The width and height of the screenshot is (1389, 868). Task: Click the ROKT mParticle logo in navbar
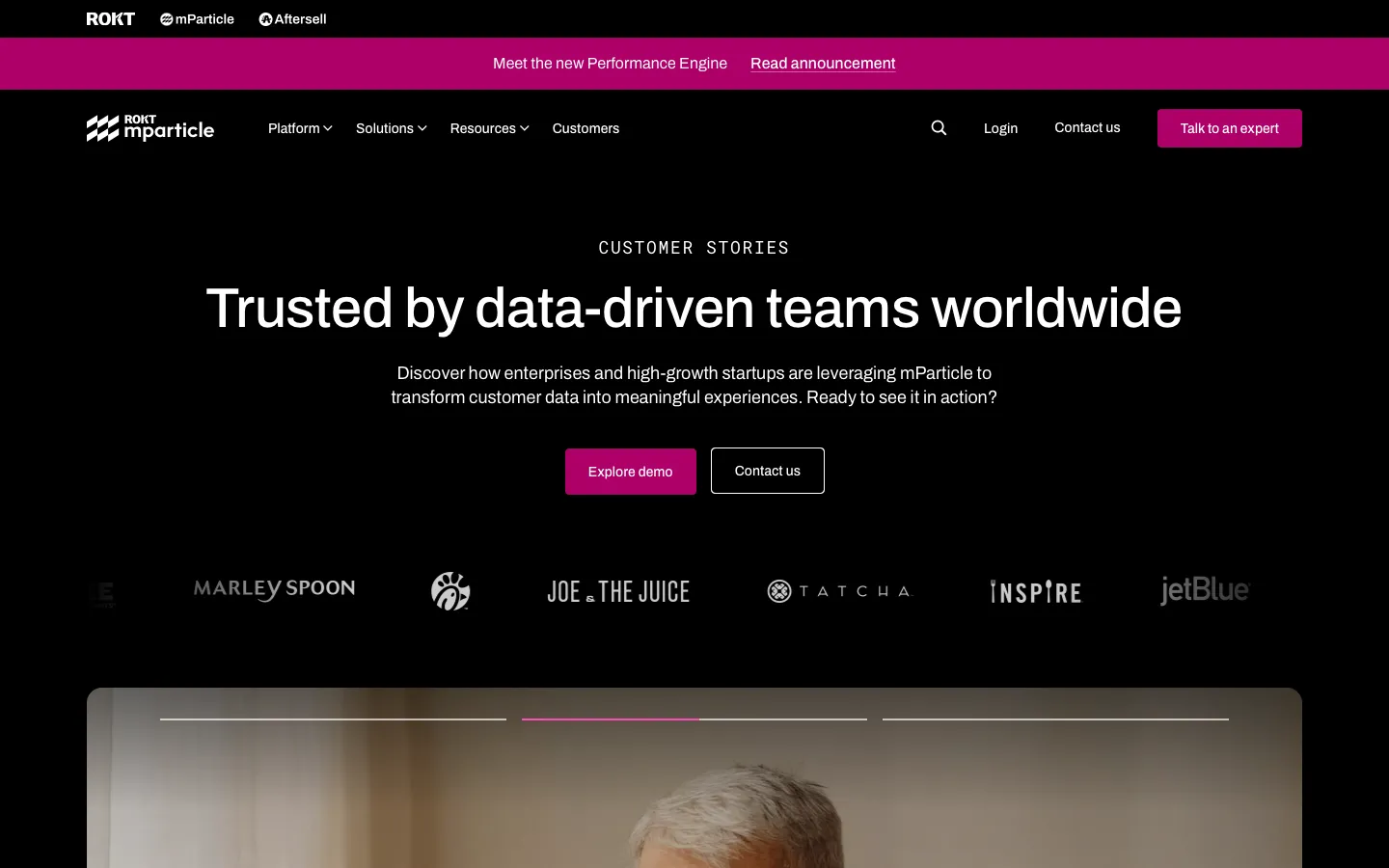point(150,128)
